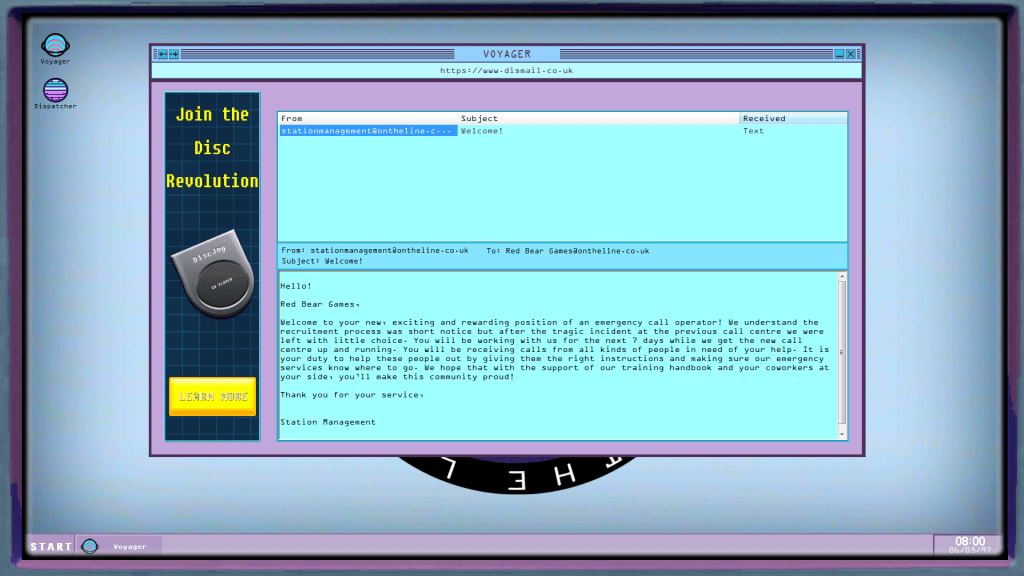Click the taskbar clock showing 08:00
This screenshot has height=576, width=1024.
(x=969, y=544)
